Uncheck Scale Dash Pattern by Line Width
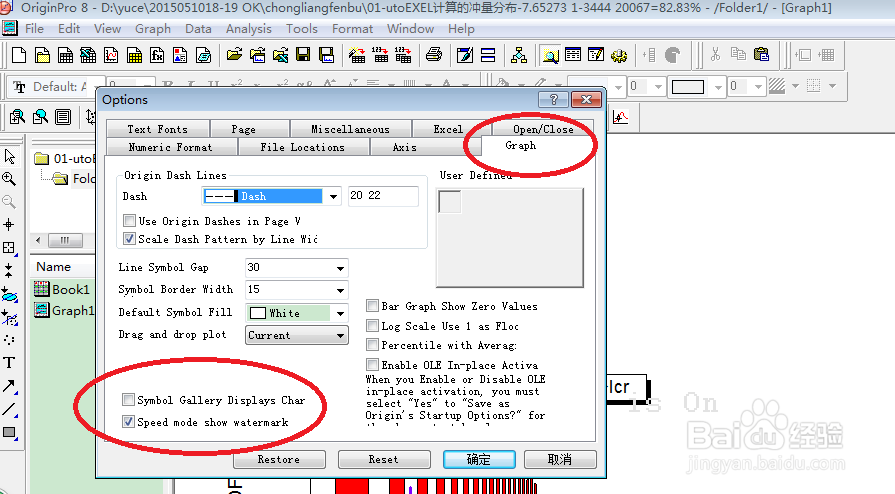Viewport: 895px width, 494px height. (130, 239)
